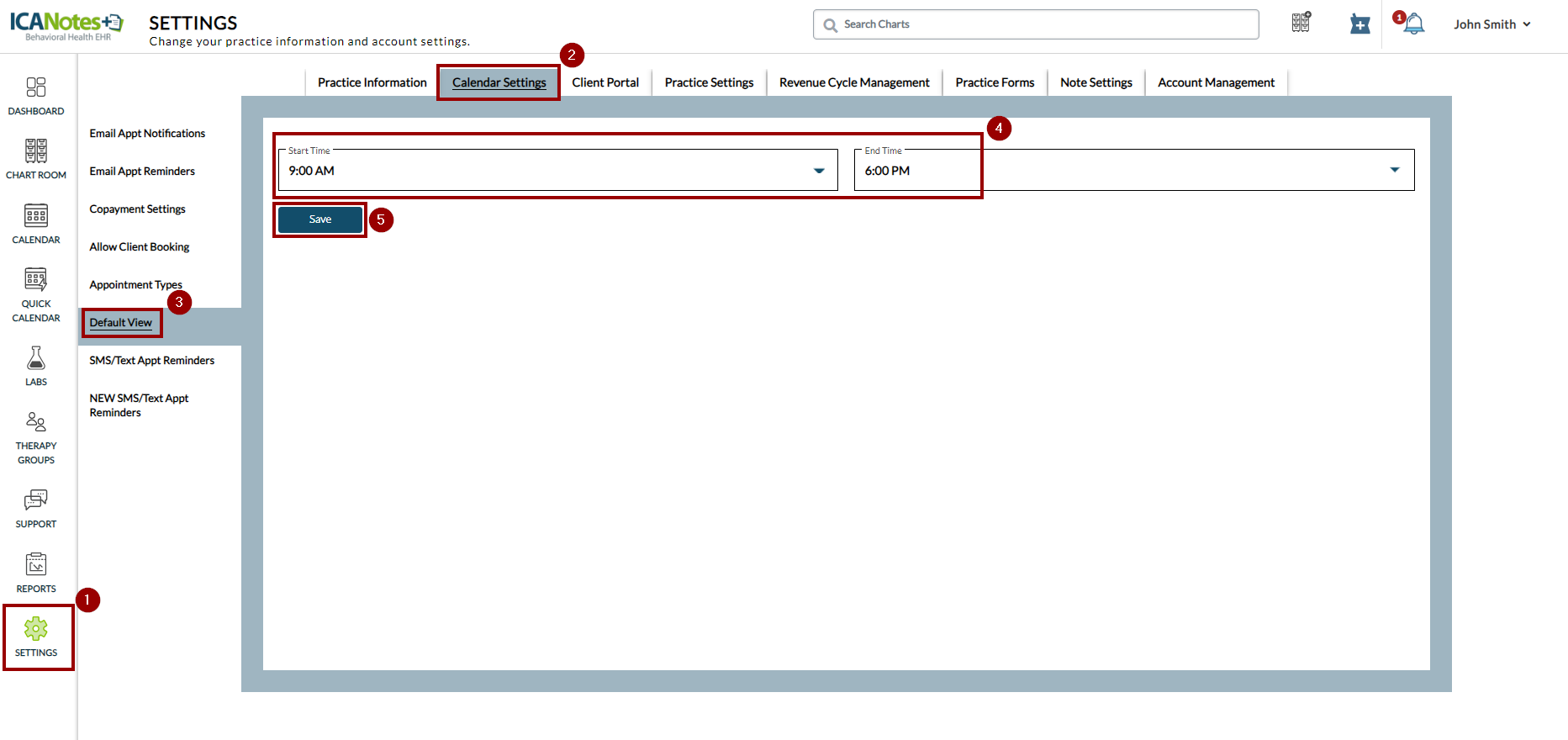Open the Note Settings tab
This screenshot has width=1568, height=740.
coord(1095,82)
